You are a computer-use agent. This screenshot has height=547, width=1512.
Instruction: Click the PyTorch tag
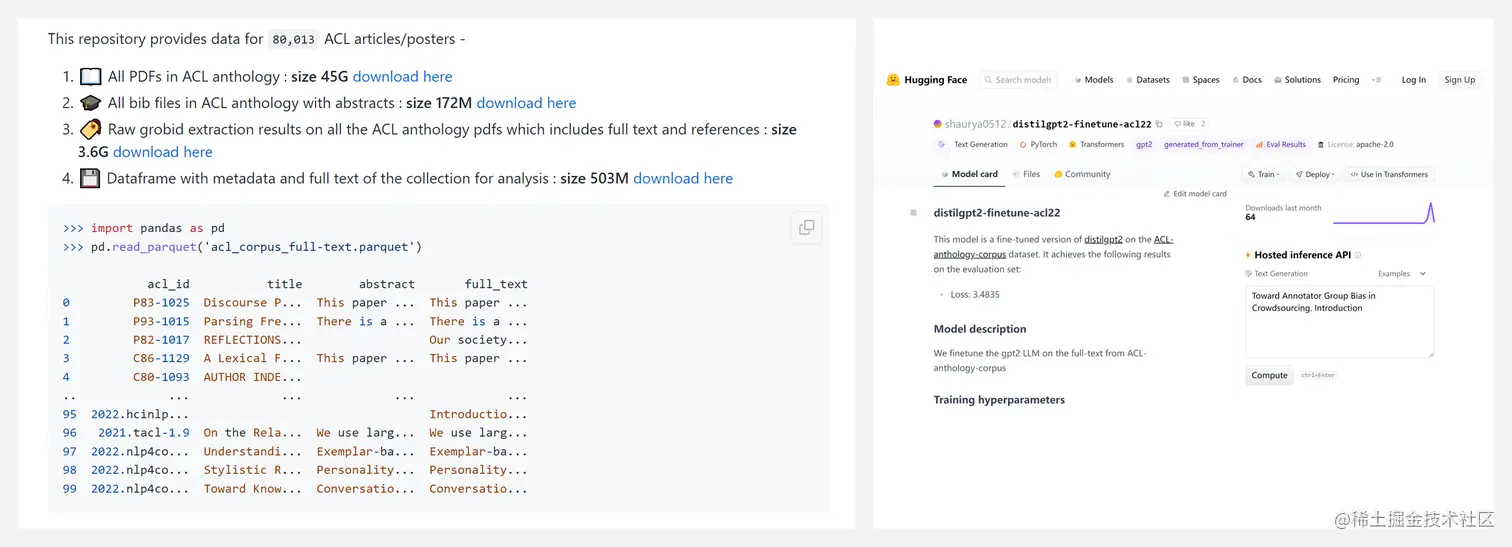1038,145
